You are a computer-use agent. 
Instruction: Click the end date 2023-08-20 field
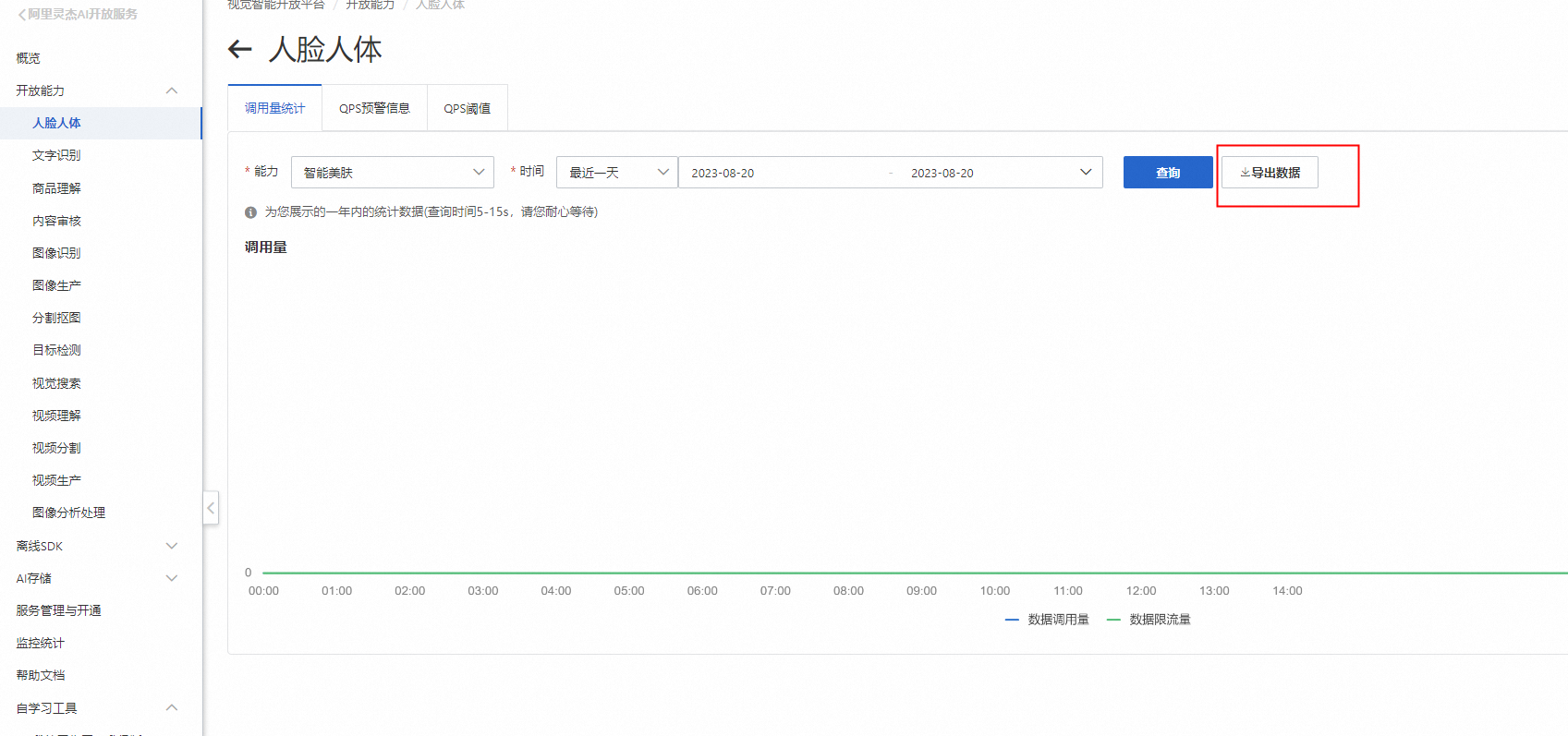(x=942, y=173)
